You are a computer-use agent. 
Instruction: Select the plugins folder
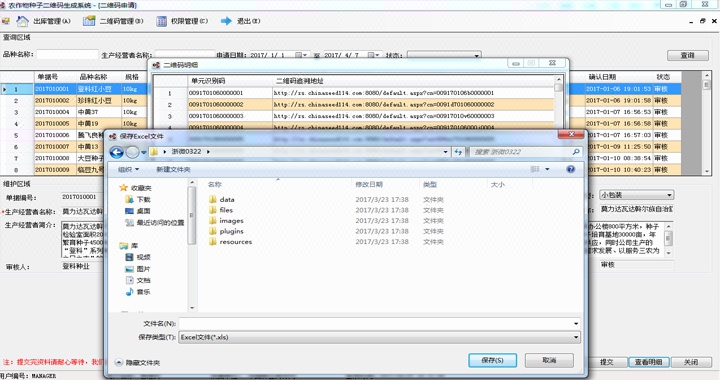pyautogui.click(x=231, y=231)
